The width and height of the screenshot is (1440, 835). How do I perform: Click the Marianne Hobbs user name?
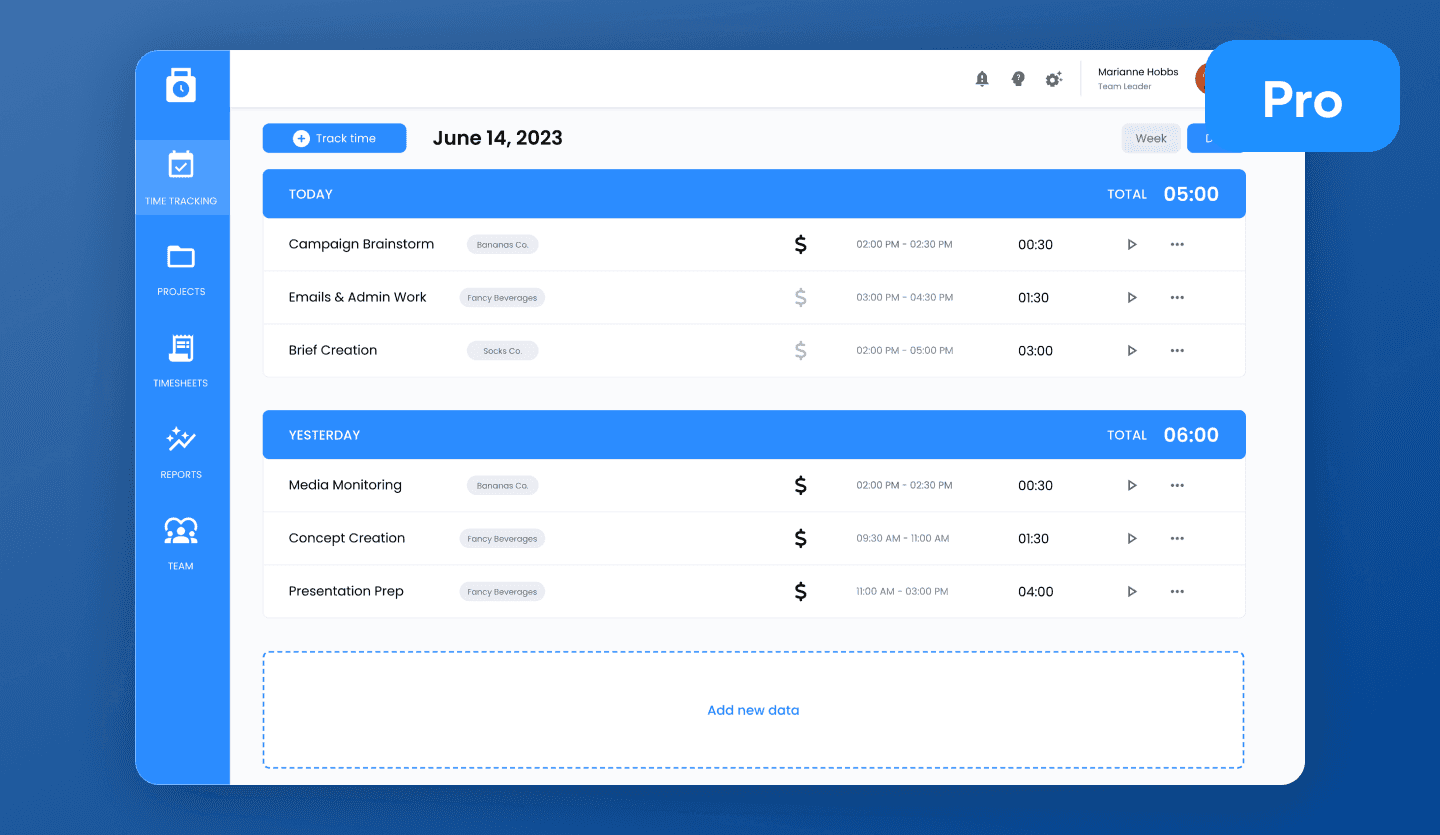point(1138,72)
